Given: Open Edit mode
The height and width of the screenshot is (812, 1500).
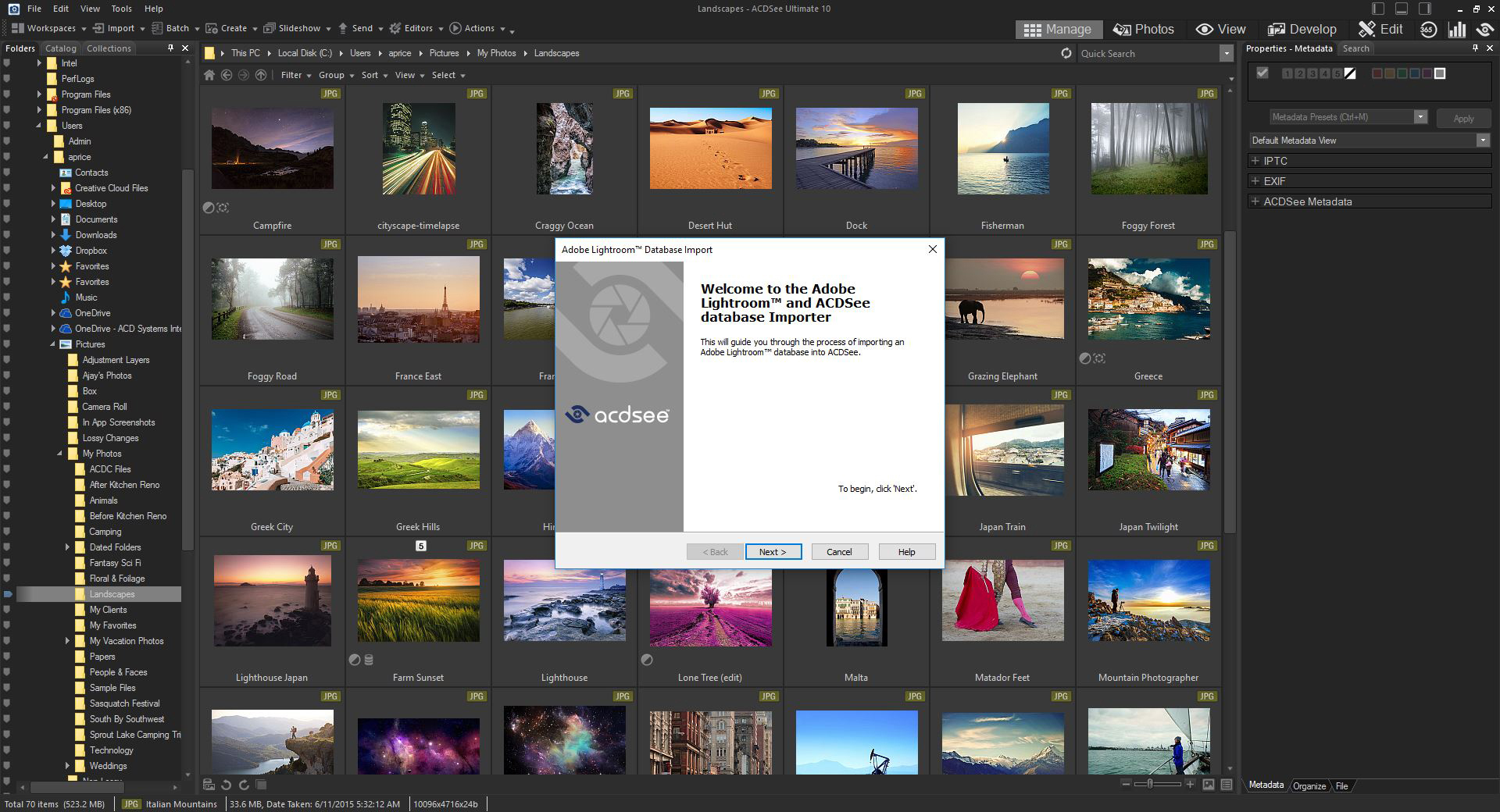Looking at the screenshot, I should tap(1380, 29).
